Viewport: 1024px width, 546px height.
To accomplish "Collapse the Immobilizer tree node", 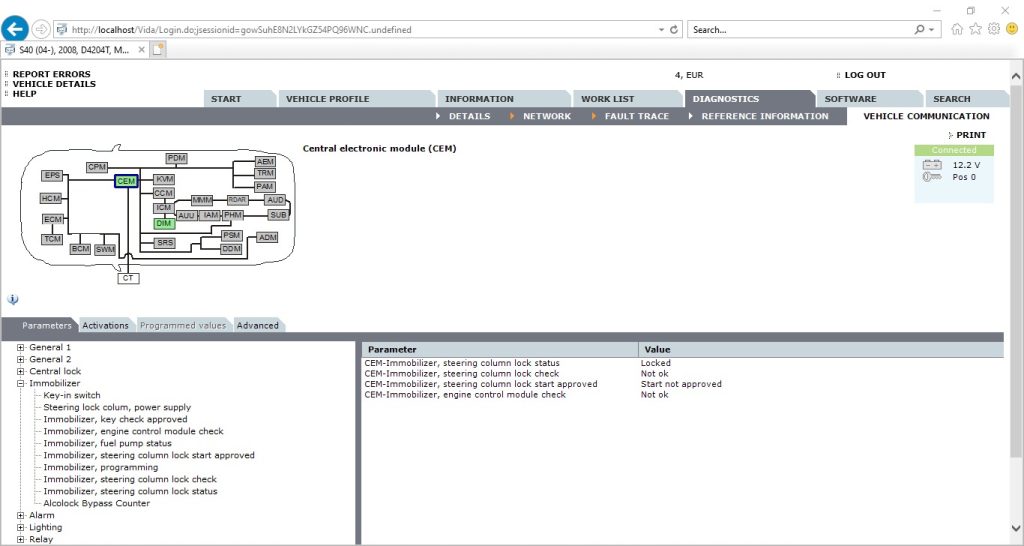I will [21, 383].
